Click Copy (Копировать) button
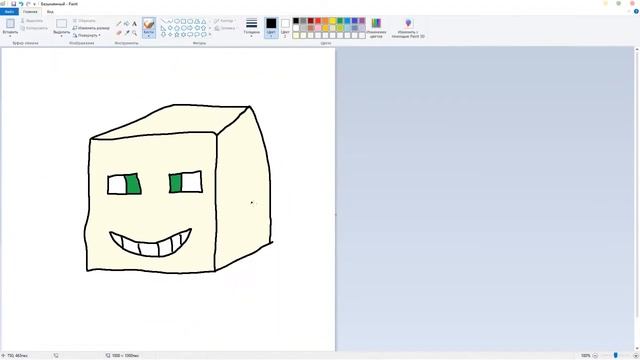Image resolution: width=640 pixels, height=360 pixels. pyautogui.click(x=34, y=28)
